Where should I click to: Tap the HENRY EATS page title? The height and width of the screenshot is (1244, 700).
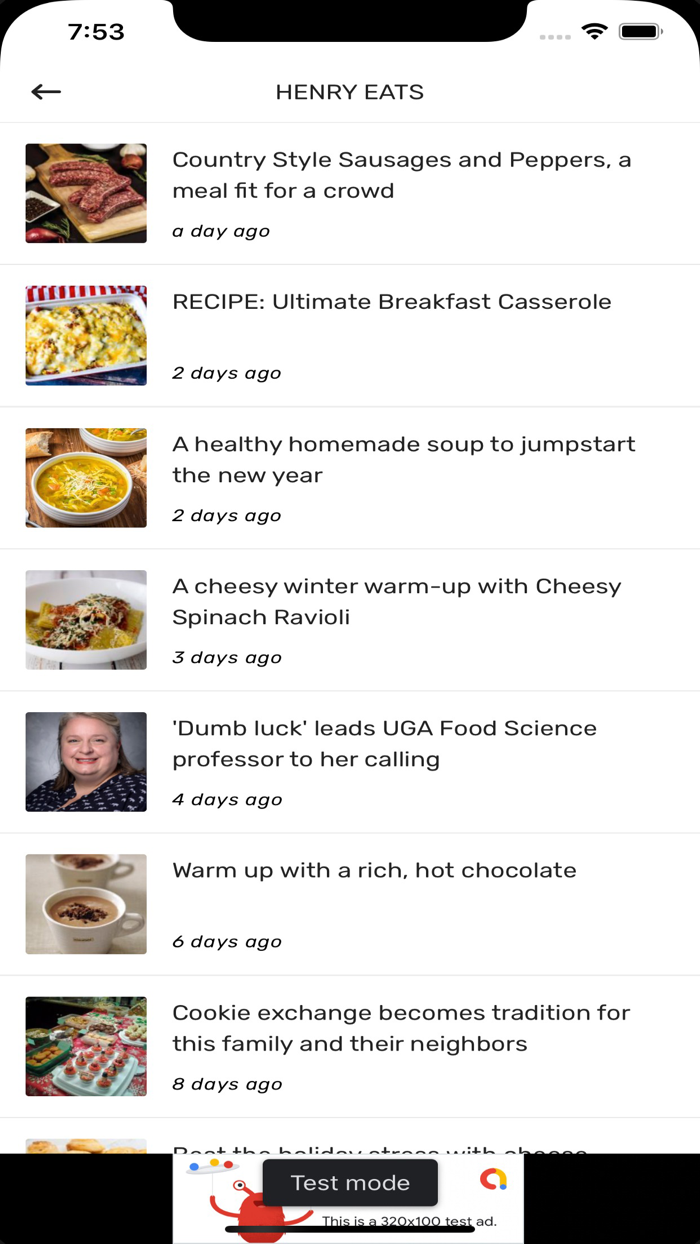pos(350,92)
